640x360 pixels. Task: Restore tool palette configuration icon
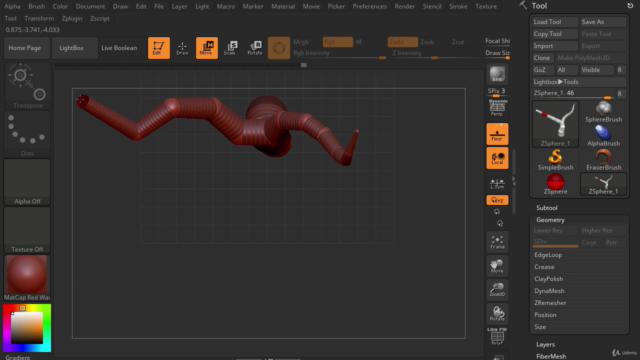point(630,6)
